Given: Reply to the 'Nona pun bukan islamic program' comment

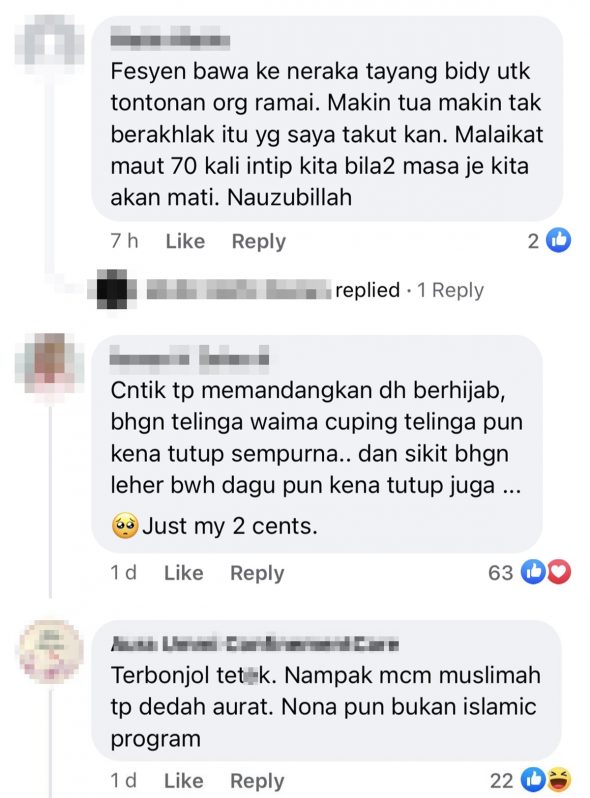Looking at the screenshot, I should [257, 781].
